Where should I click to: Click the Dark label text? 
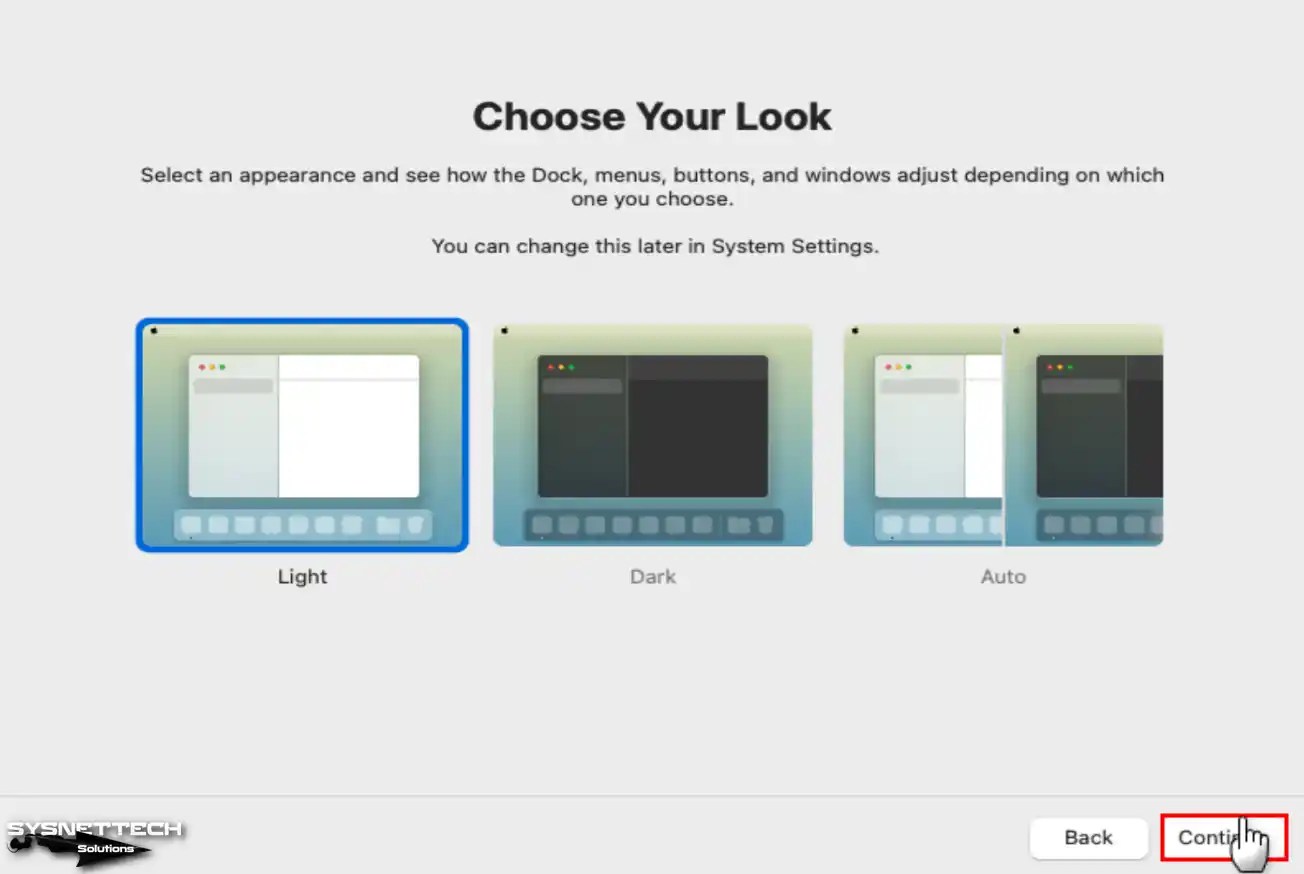pos(653,577)
